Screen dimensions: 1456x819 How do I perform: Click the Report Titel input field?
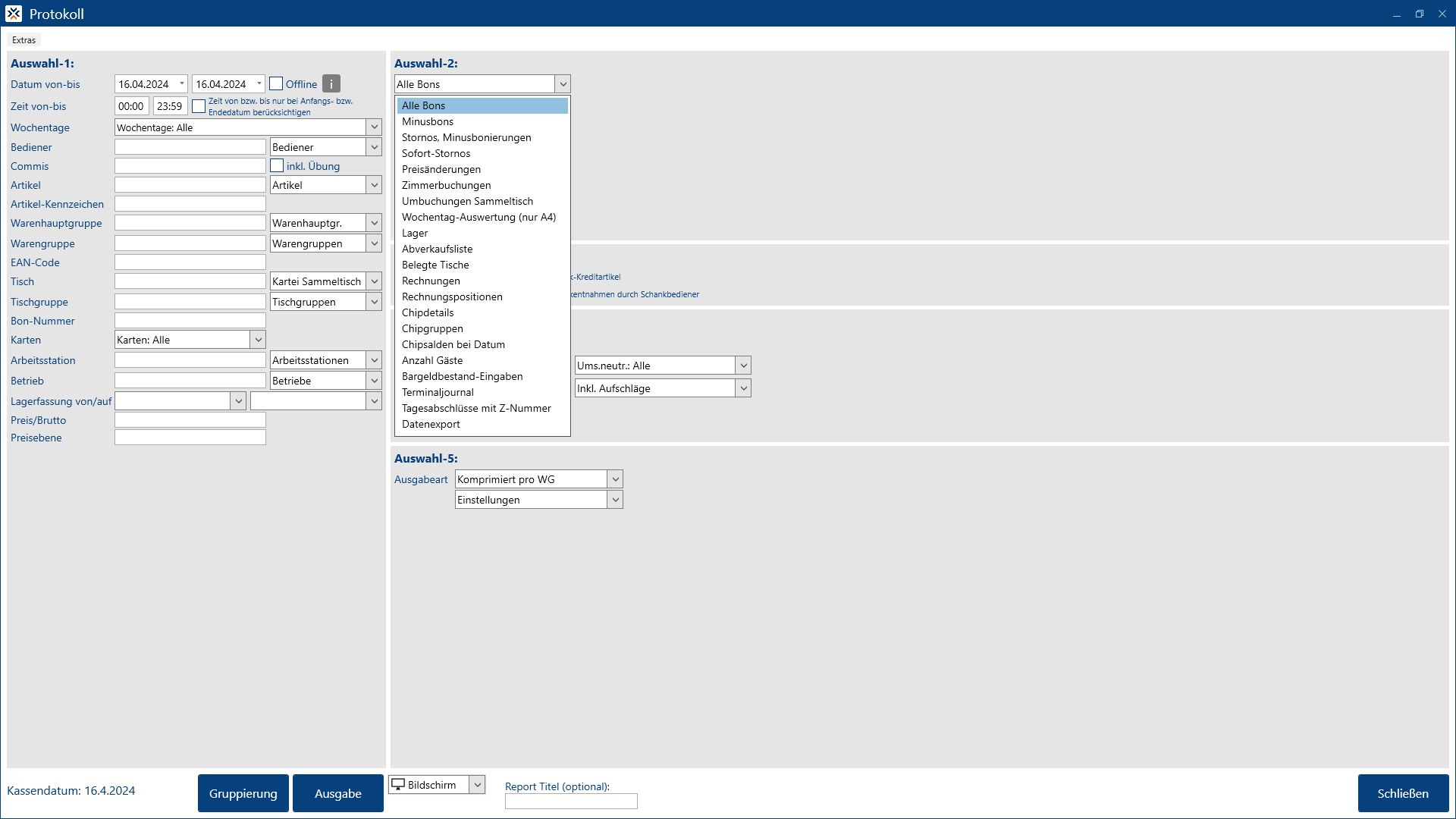[x=571, y=802]
